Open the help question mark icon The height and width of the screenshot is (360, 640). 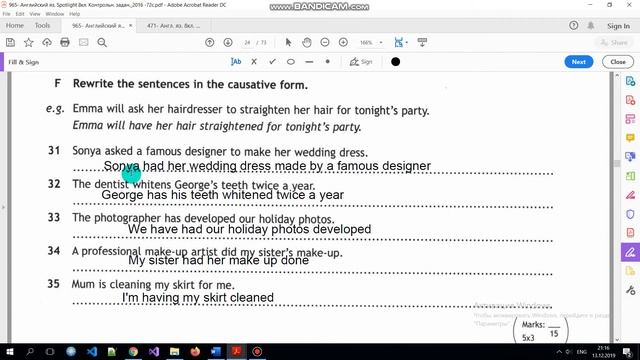573,26
